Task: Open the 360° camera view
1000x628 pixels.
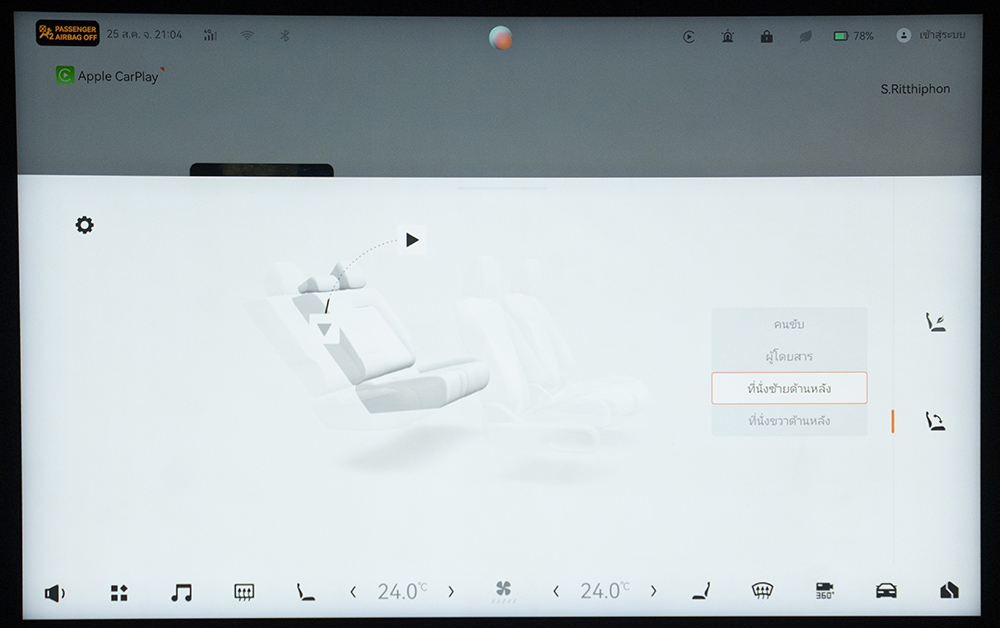Action: coord(825,591)
